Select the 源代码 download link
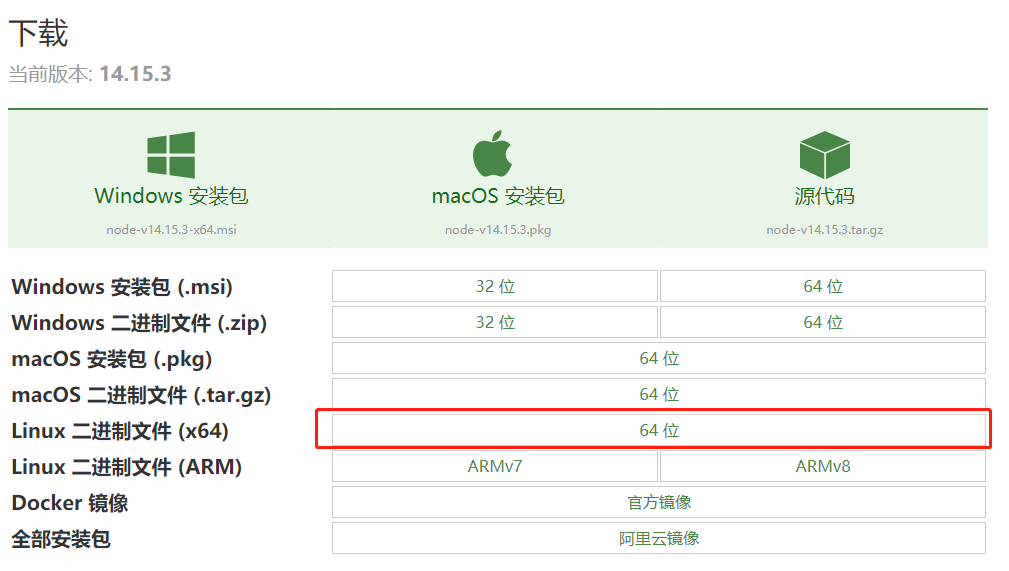 point(824,196)
